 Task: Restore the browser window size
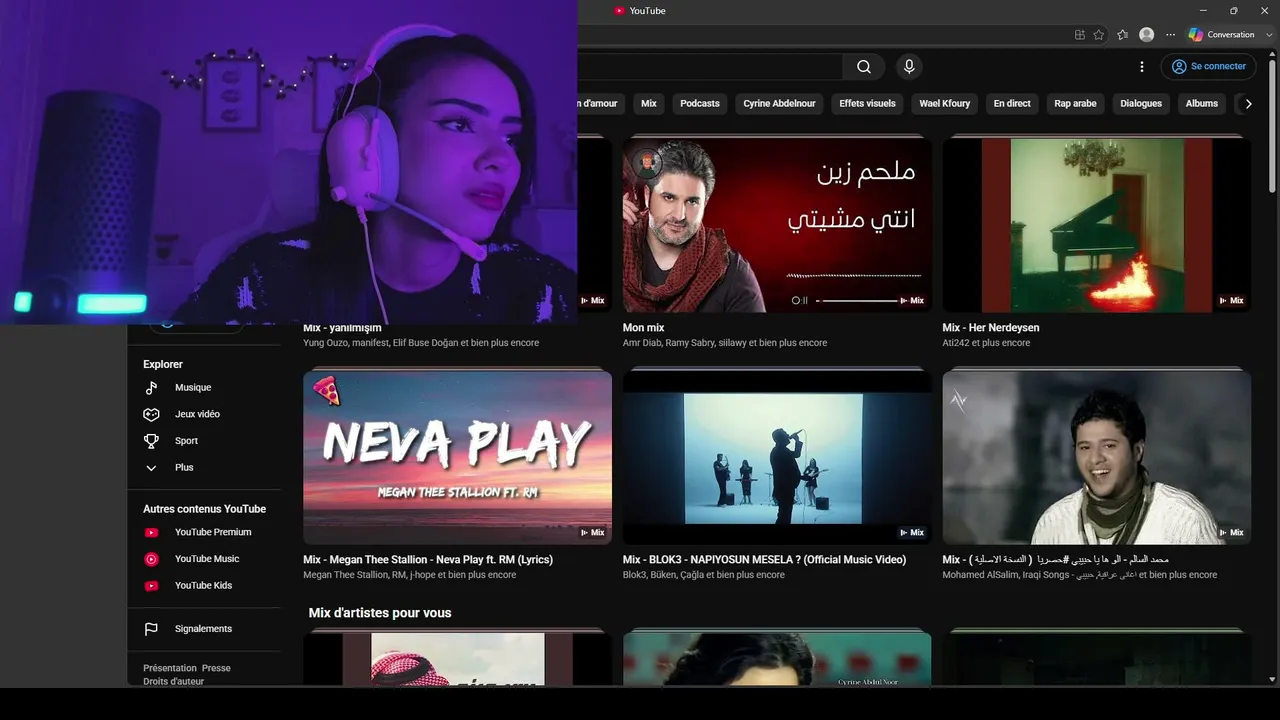(1233, 11)
